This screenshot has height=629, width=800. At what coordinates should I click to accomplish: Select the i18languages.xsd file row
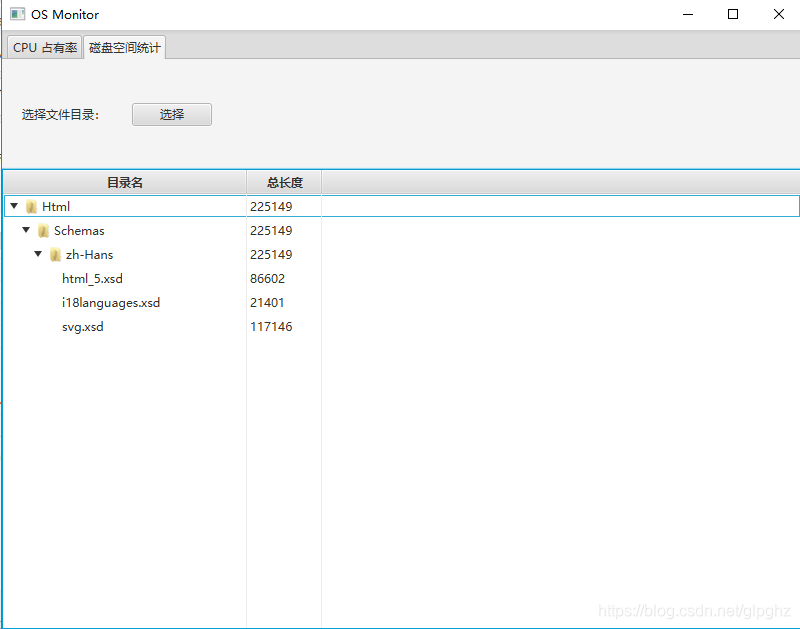click(402, 303)
